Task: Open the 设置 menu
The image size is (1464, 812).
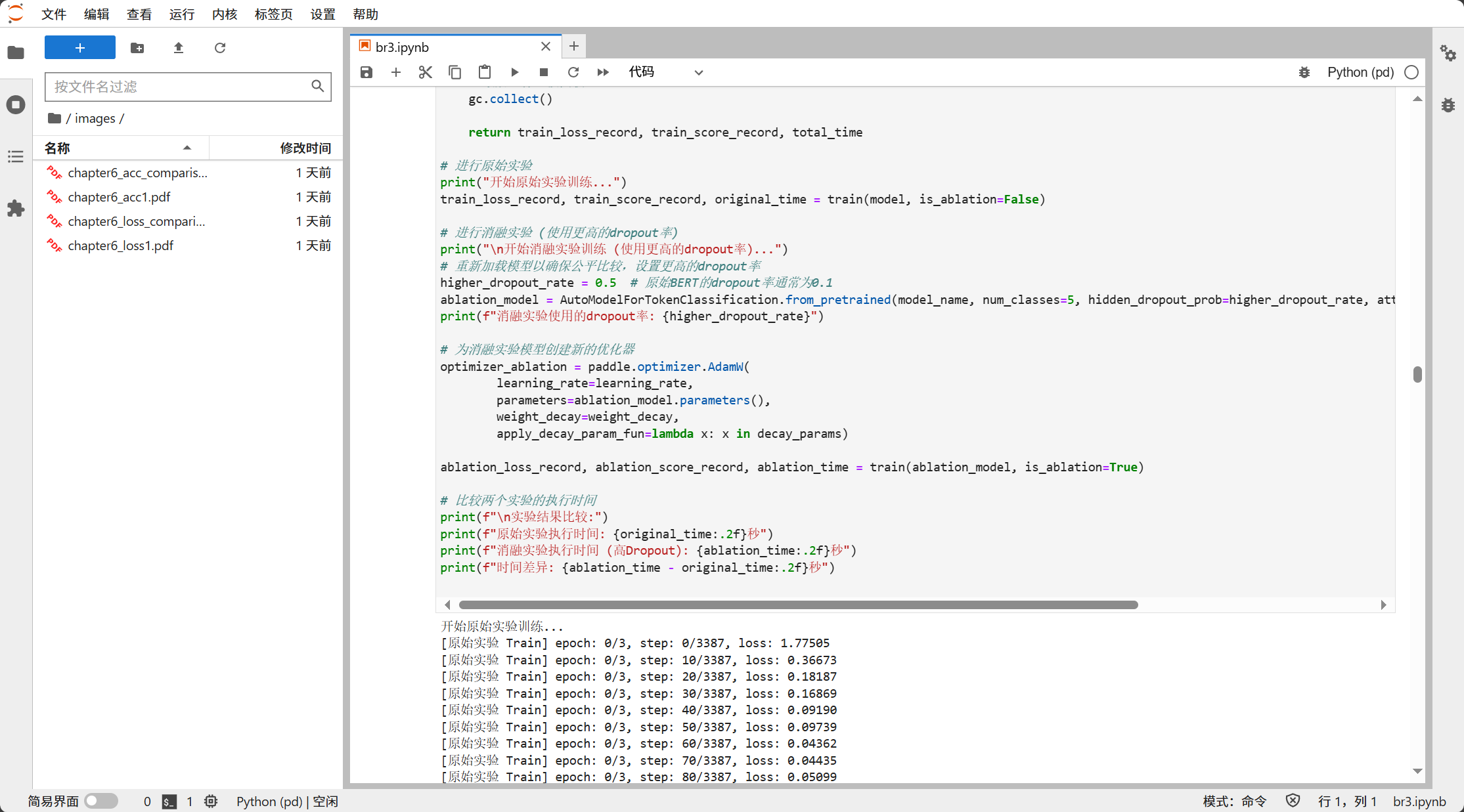Action: (322, 14)
